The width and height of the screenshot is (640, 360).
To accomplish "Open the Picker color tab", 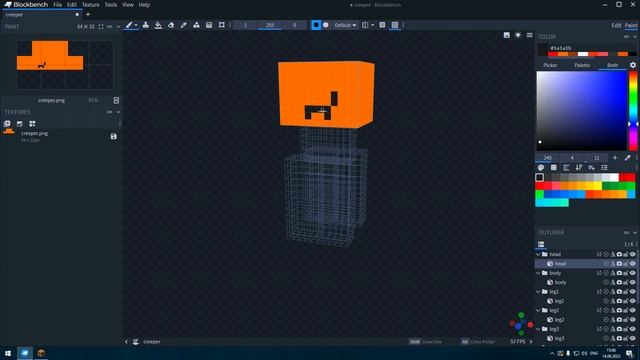I will coord(550,65).
